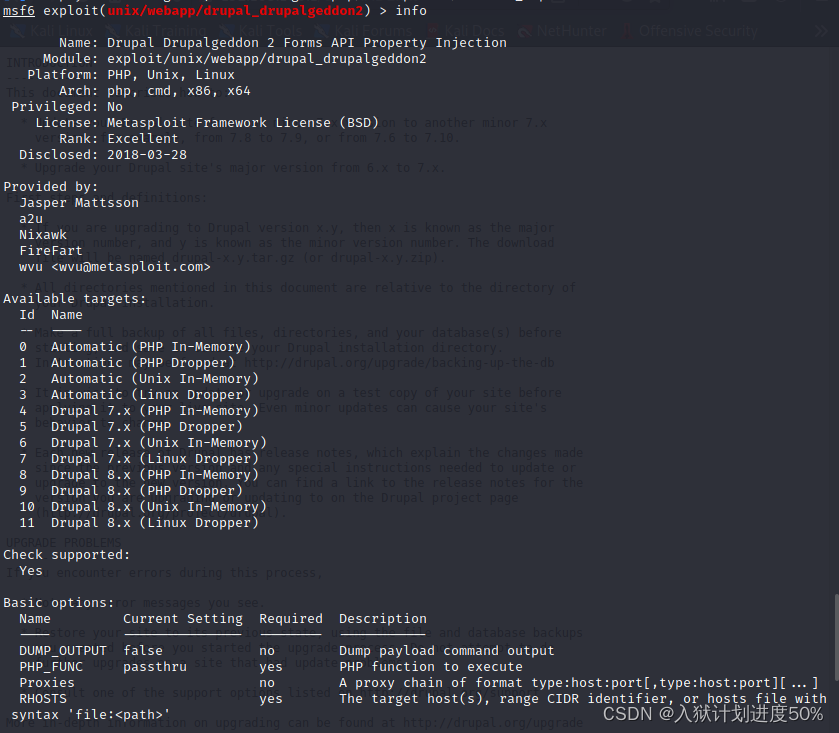
Task: Click the red unix/webapp/drupal_drupalgeddon2 text in the prompt
Action: 235,11
